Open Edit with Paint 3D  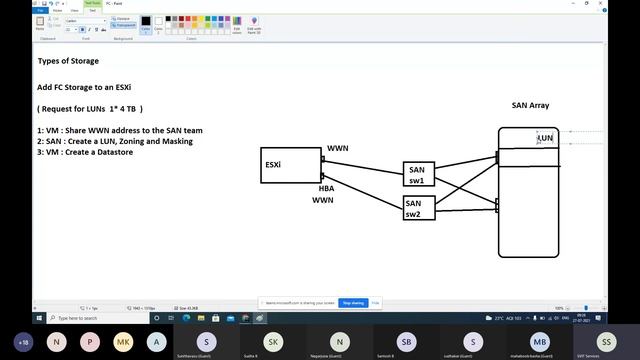254,24
